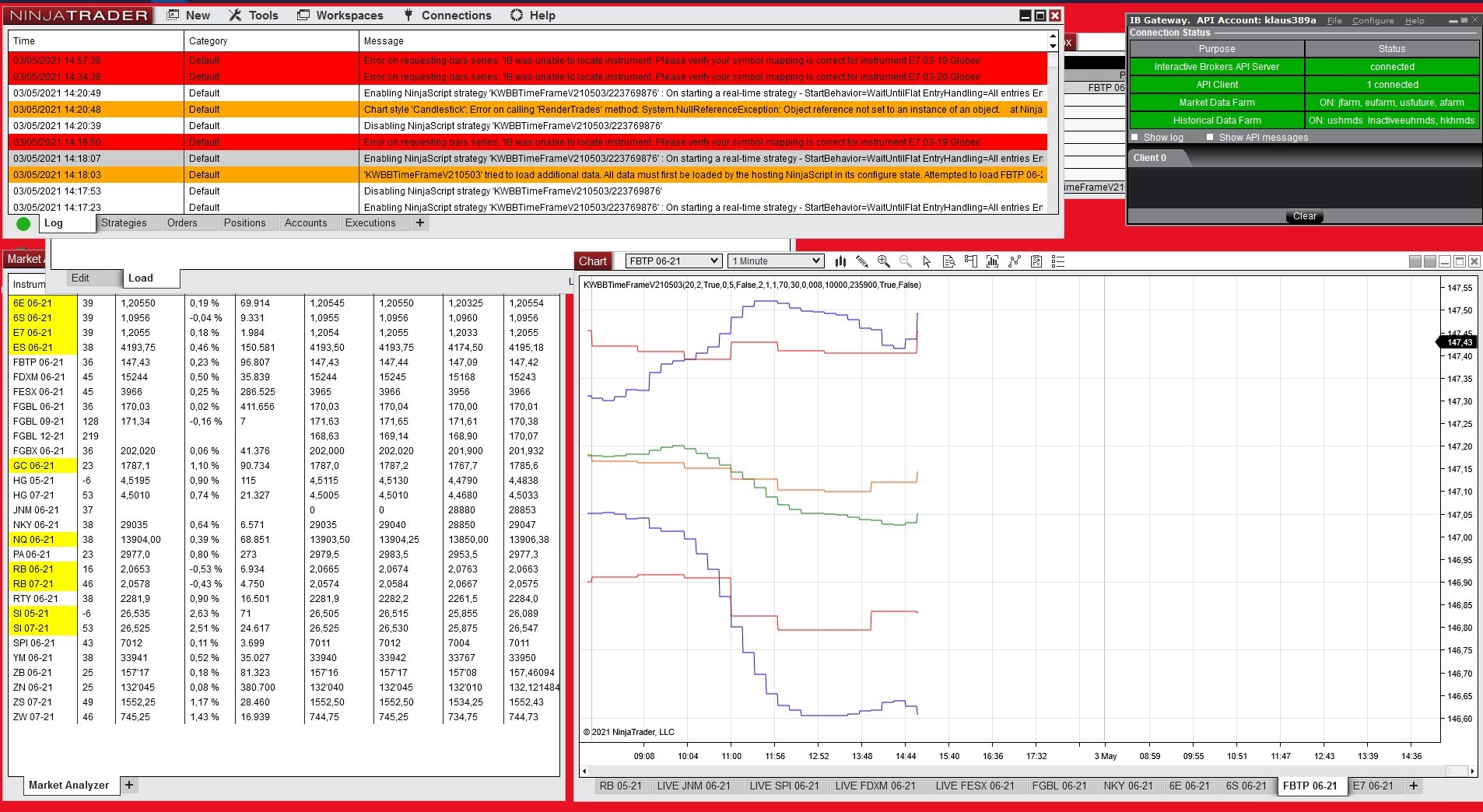Click the green connection status circle
Screen dimensions: 1483x812
pyautogui.click(x=23, y=224)
